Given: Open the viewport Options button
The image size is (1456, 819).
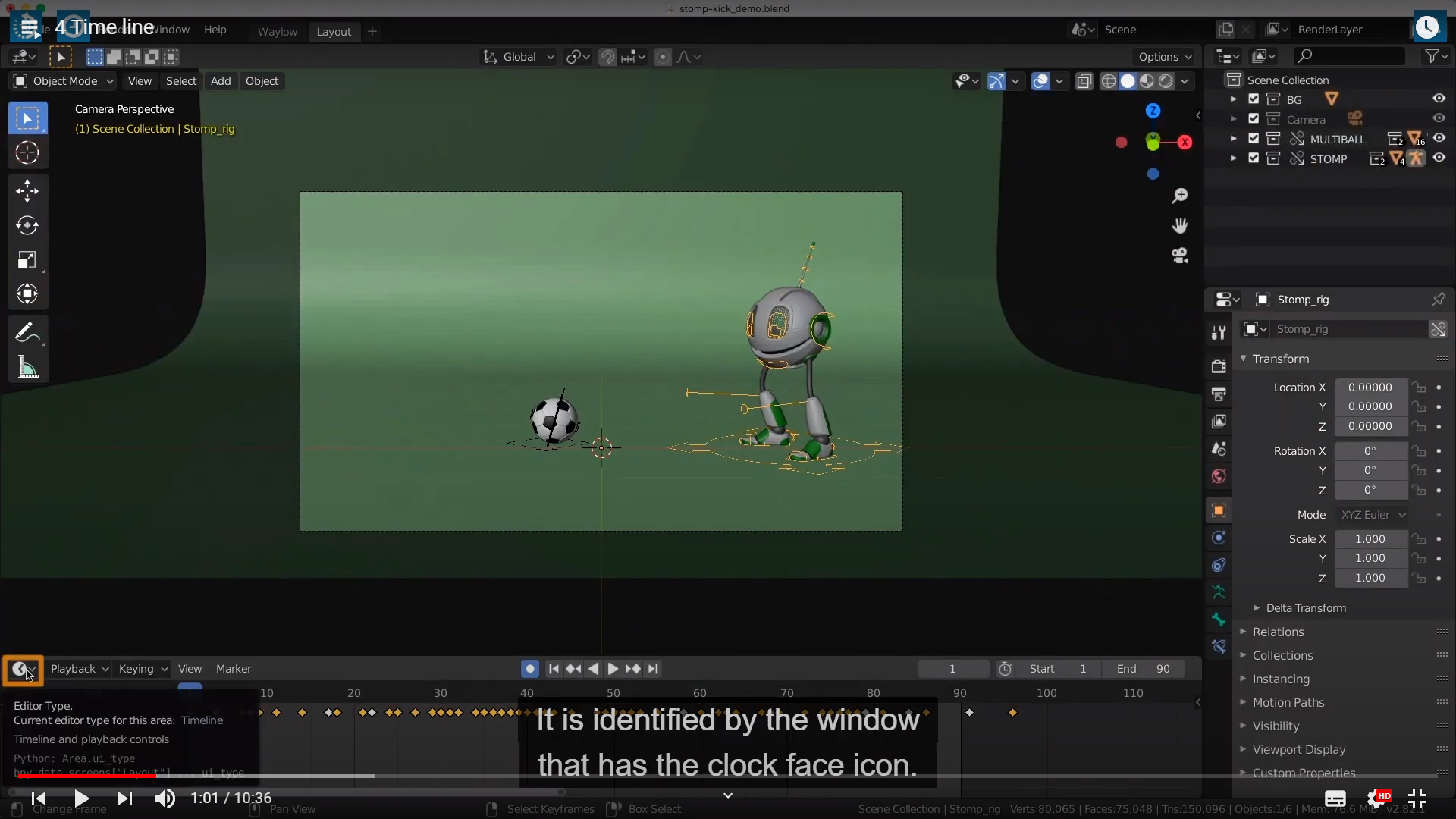Looking at the screenshot, I should [x=1164, y=57].
